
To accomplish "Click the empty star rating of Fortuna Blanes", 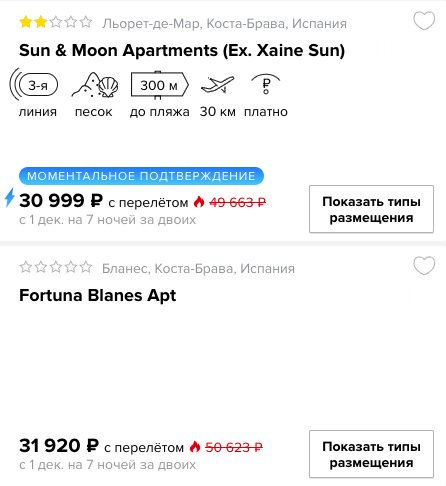I will [56, 267].
